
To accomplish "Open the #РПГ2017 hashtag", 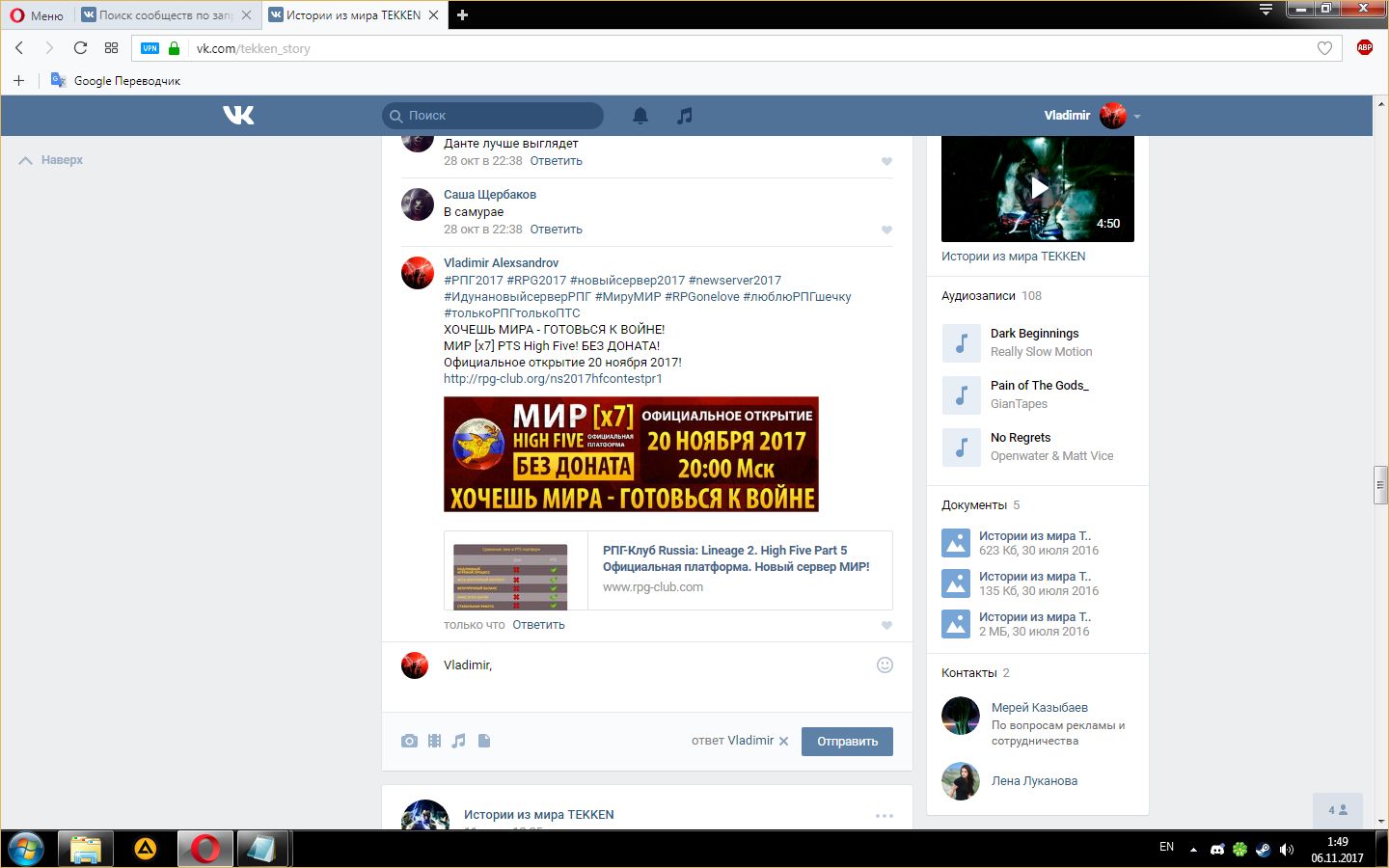I will point(473,281).
